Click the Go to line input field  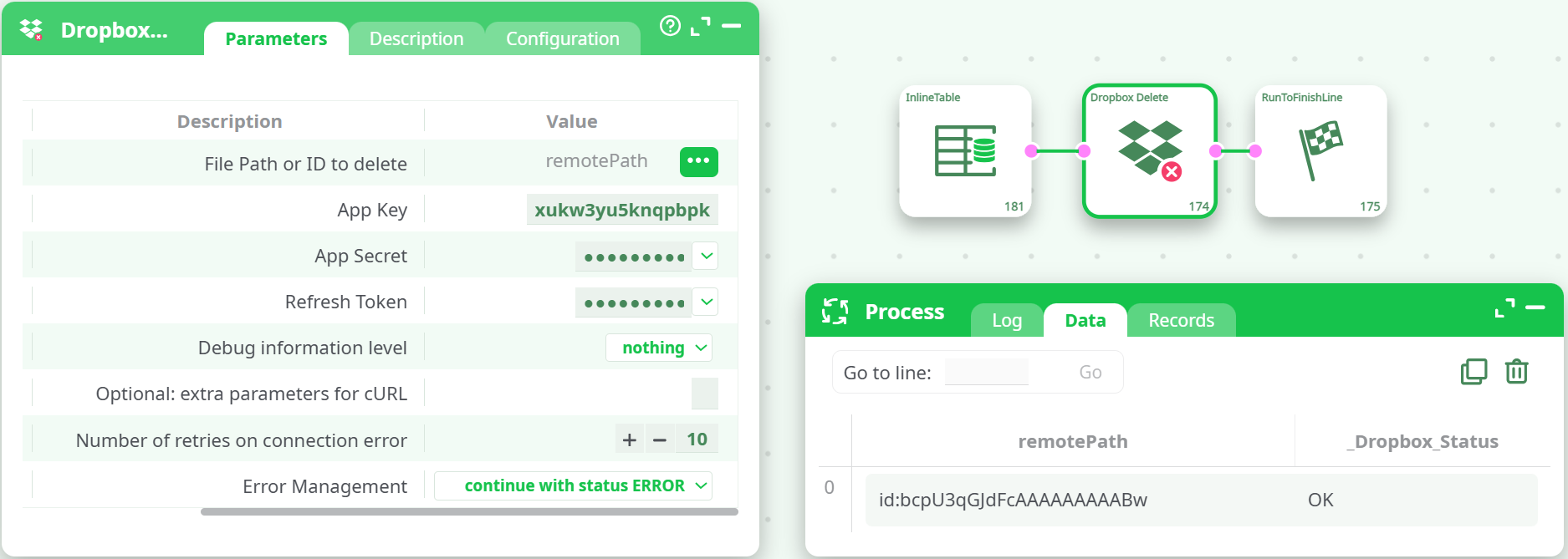click(987, 373)
